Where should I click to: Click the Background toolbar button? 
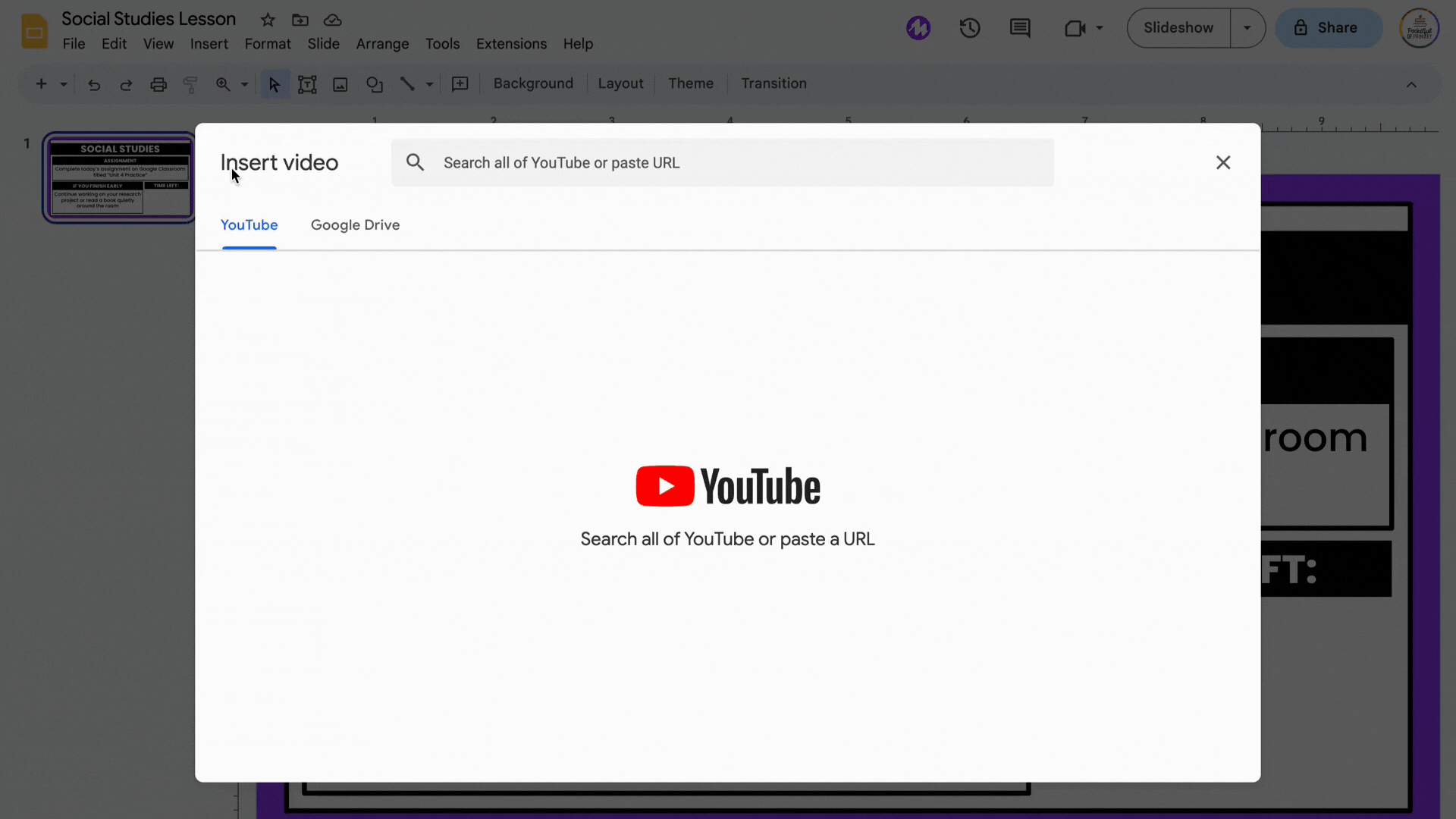tap(533, 83)
